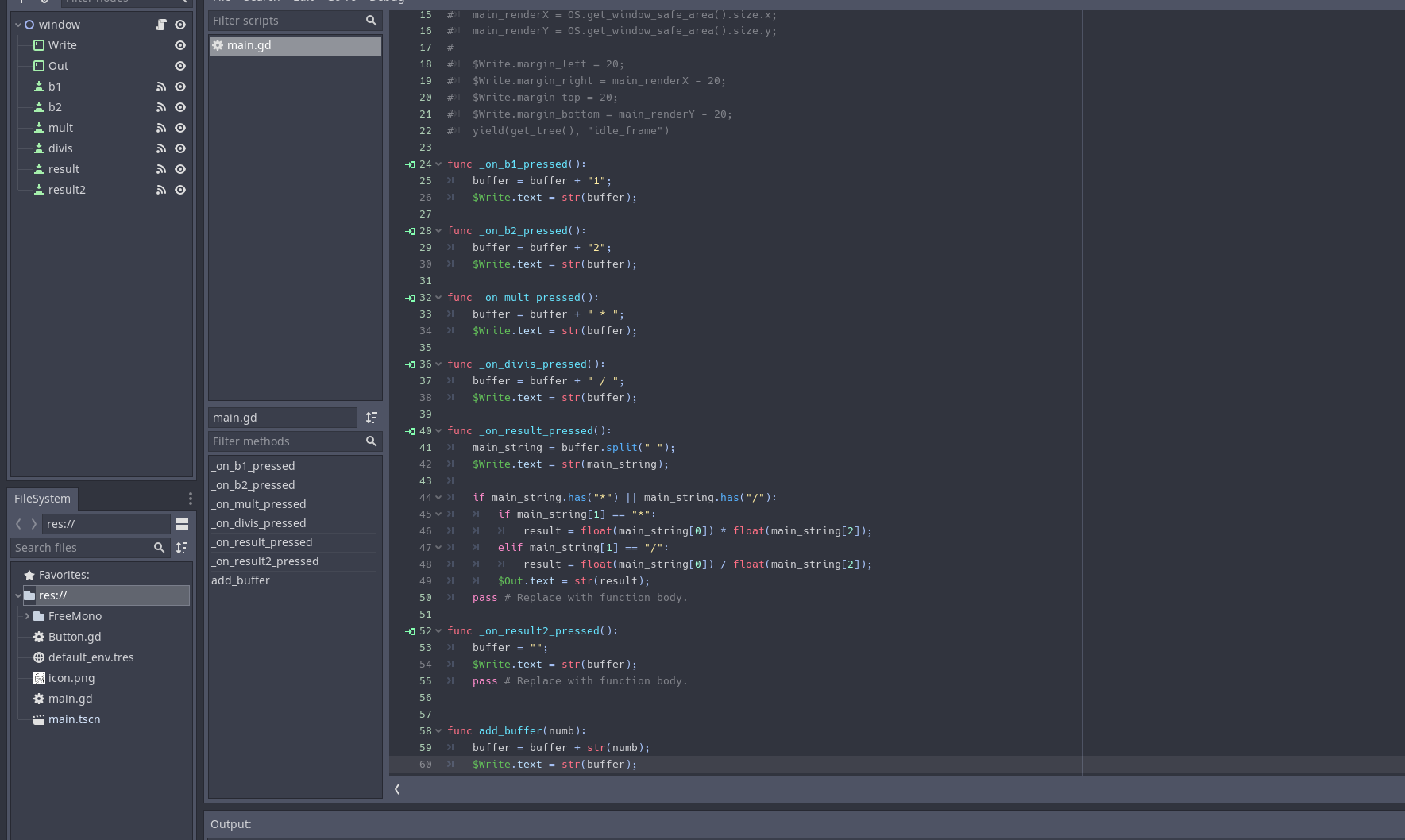Viewport: 1405px width, 840px height.
Task: Click the script icon on window node
Action: pos(161,25)
